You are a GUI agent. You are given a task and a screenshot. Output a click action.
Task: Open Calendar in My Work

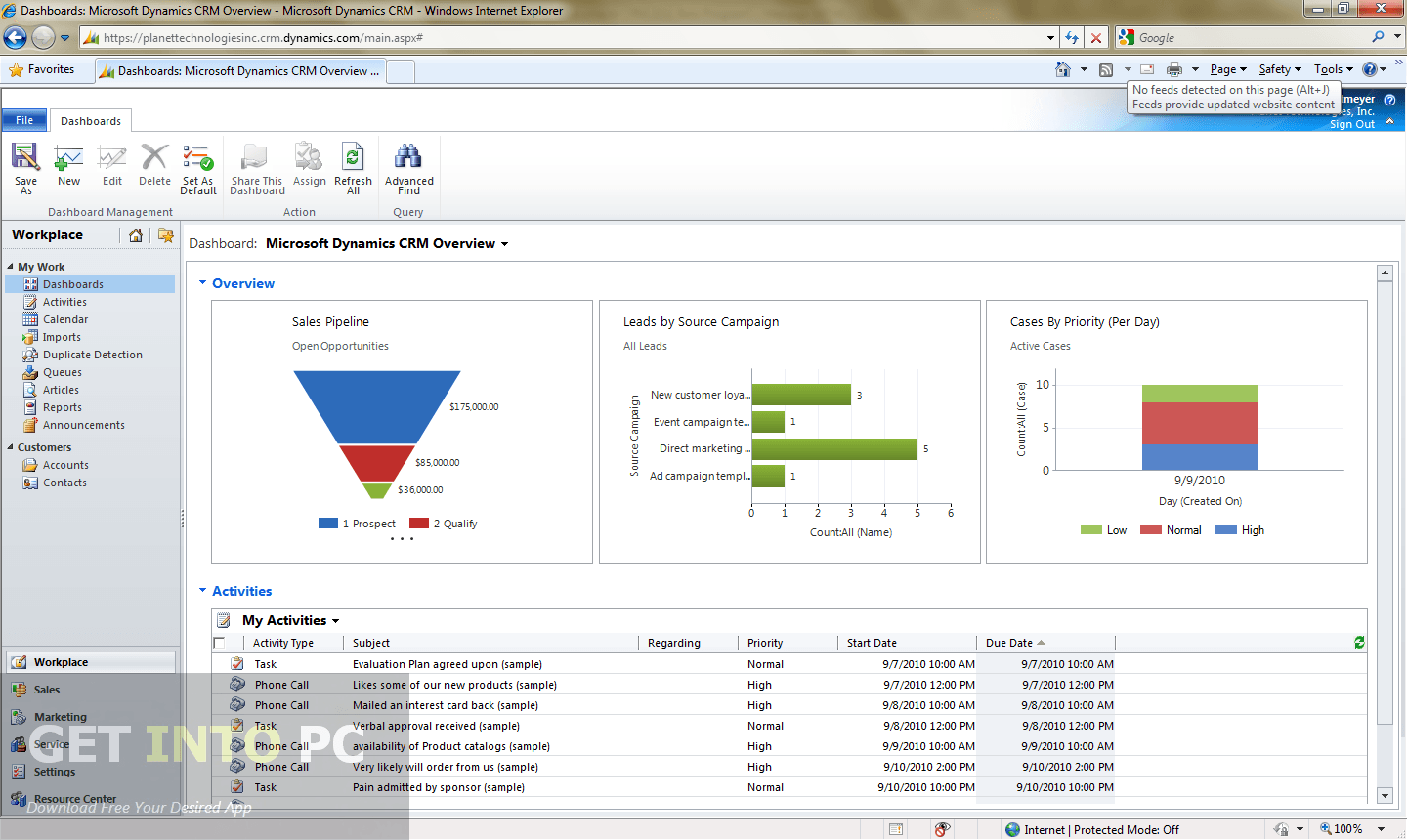65,319
